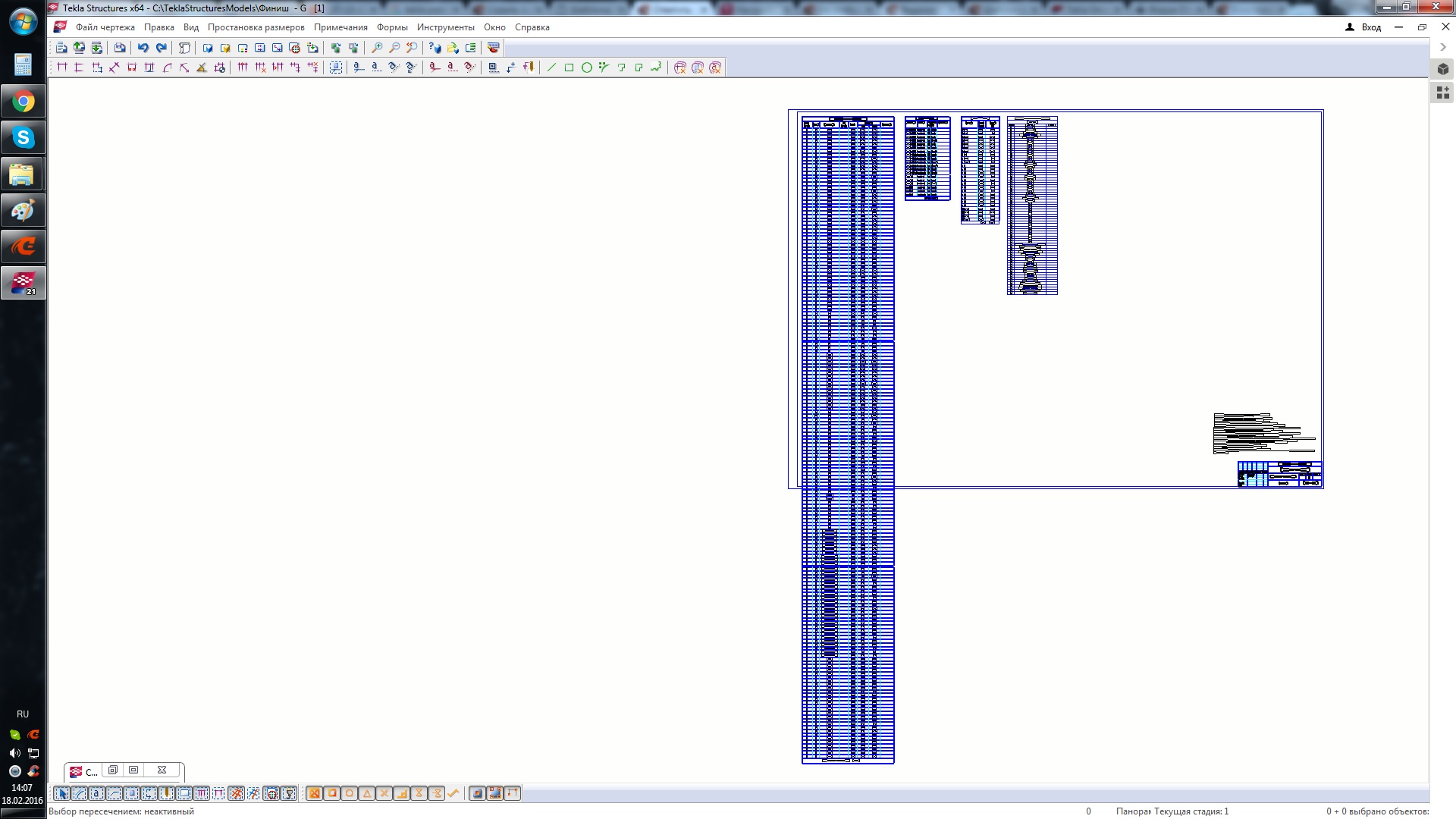1456x819 pixels.
Task: Select the zoom out magnifier tool
Action: pyautogui.click(x=394, y=48)
